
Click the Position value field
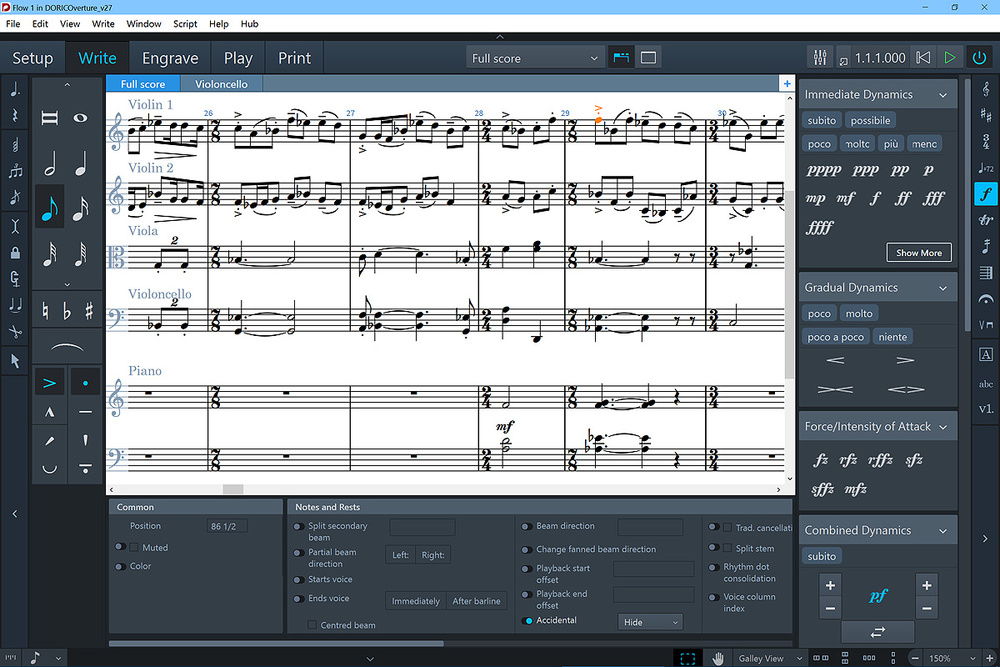tap(227, 526)
